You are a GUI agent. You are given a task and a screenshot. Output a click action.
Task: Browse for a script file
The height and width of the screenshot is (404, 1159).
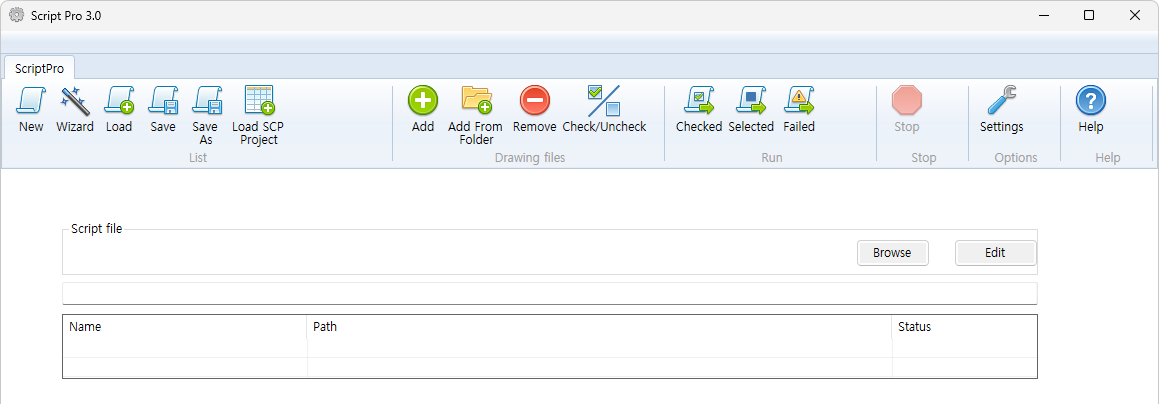pos(892,253)
